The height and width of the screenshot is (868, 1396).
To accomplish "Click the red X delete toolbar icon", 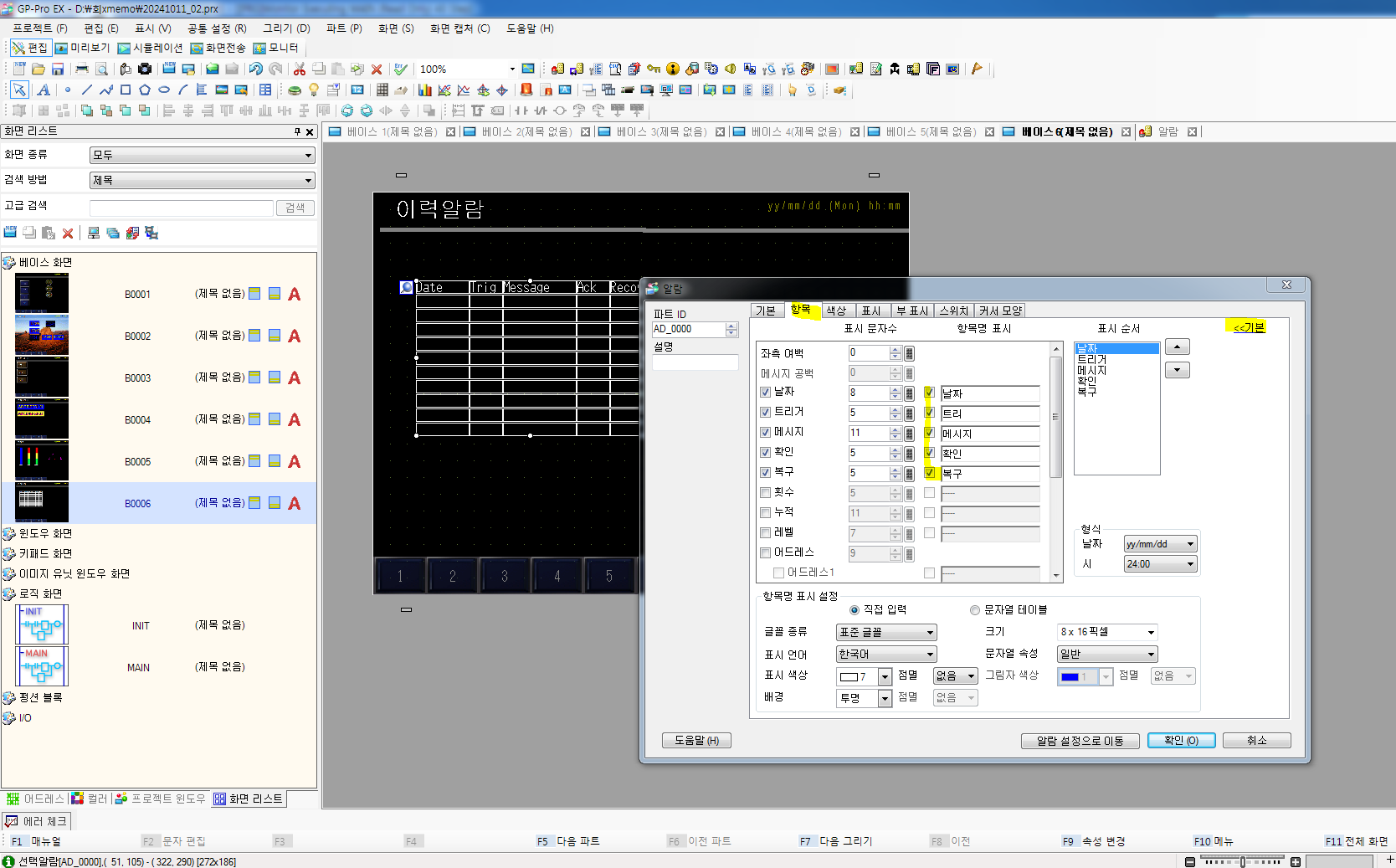I will tap(377, 69).
